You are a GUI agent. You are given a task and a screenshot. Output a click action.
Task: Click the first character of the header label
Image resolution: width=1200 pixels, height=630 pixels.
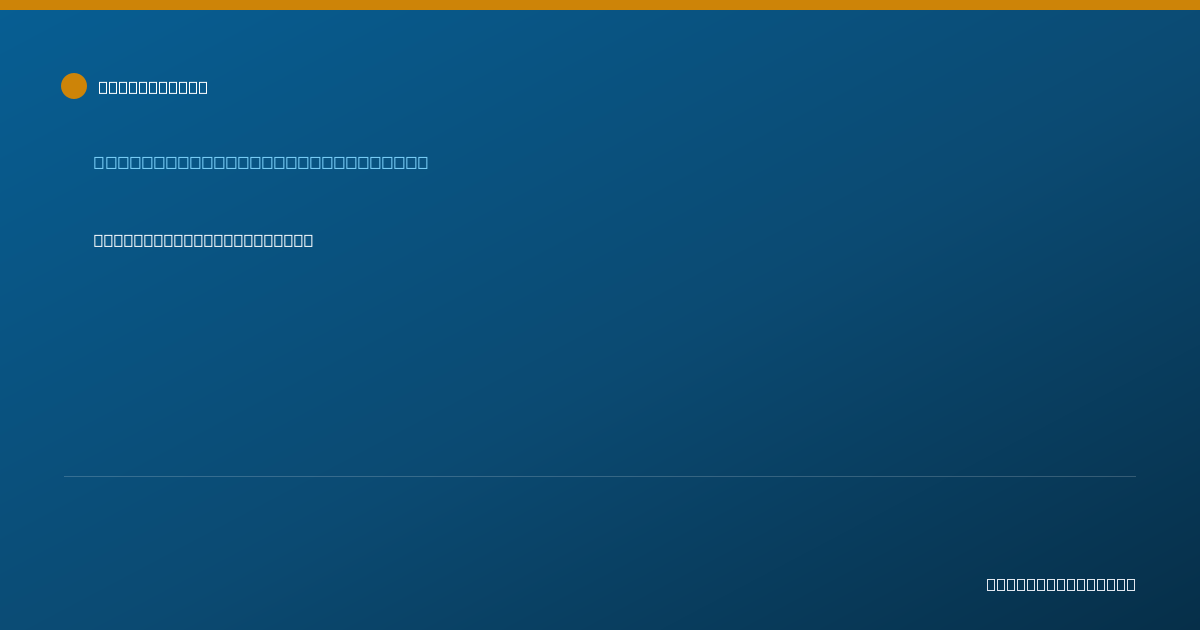click(103, 87)
